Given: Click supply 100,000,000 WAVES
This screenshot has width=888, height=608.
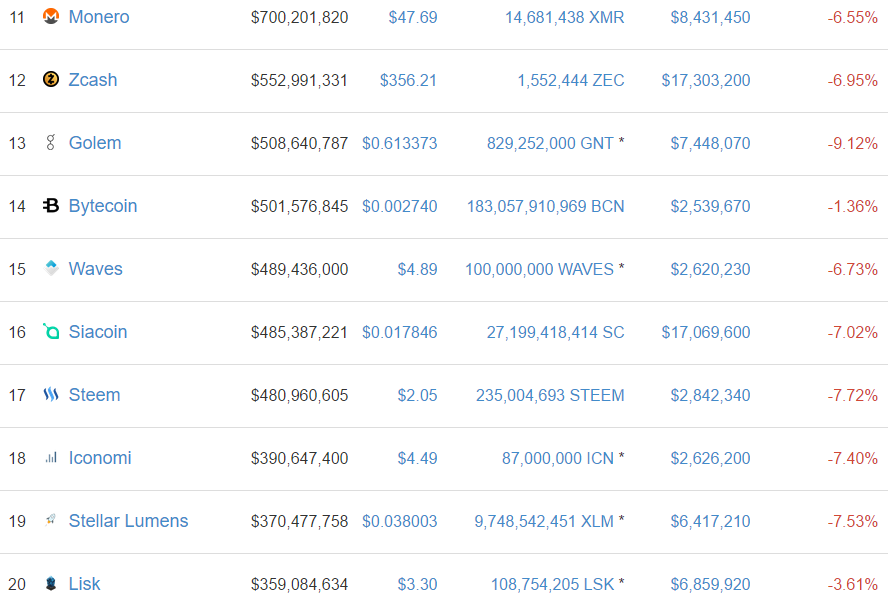Looking at the screenshot, I should [x=539, y=269].
